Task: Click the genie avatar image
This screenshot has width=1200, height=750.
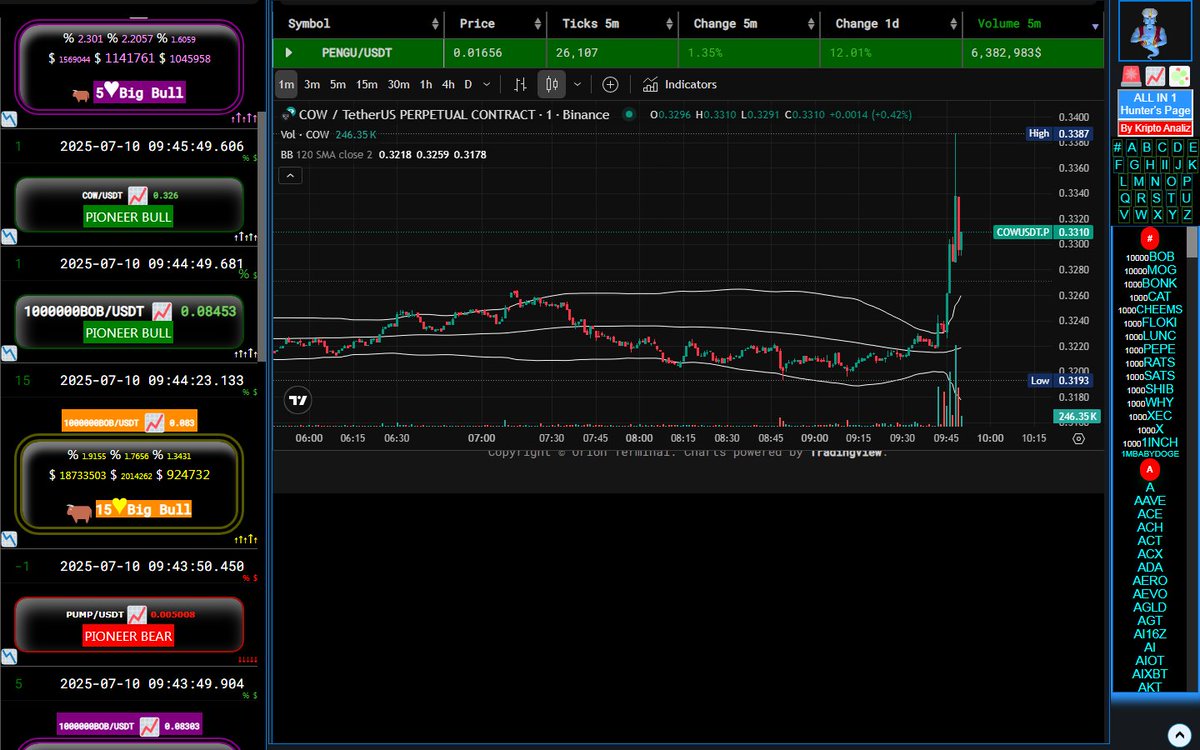Action: tap(1155, 31)
